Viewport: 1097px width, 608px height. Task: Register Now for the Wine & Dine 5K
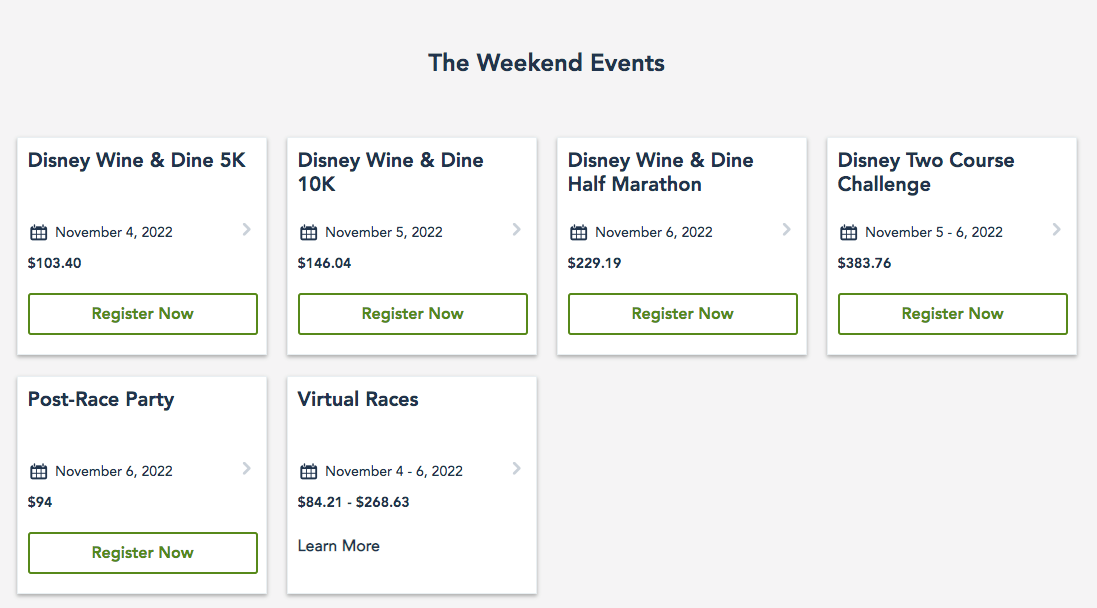tap(143, 314)
